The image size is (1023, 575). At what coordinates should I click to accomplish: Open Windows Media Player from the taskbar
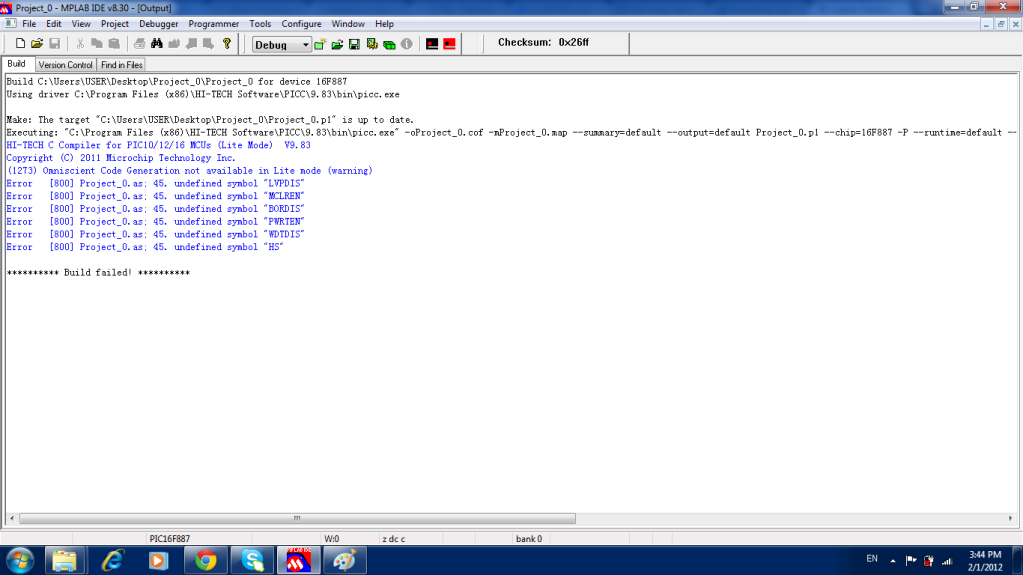pyautogui.click(x=159, y=561)
